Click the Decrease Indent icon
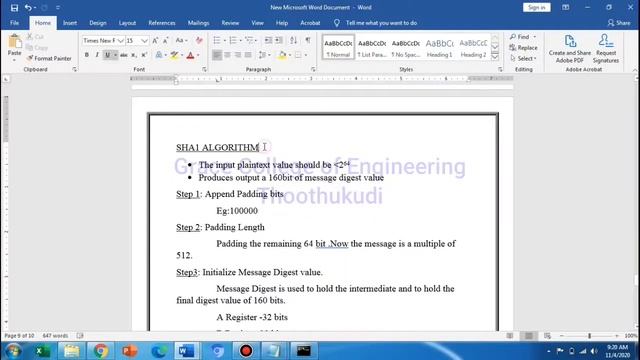640x360 pixels. [268, 40]
